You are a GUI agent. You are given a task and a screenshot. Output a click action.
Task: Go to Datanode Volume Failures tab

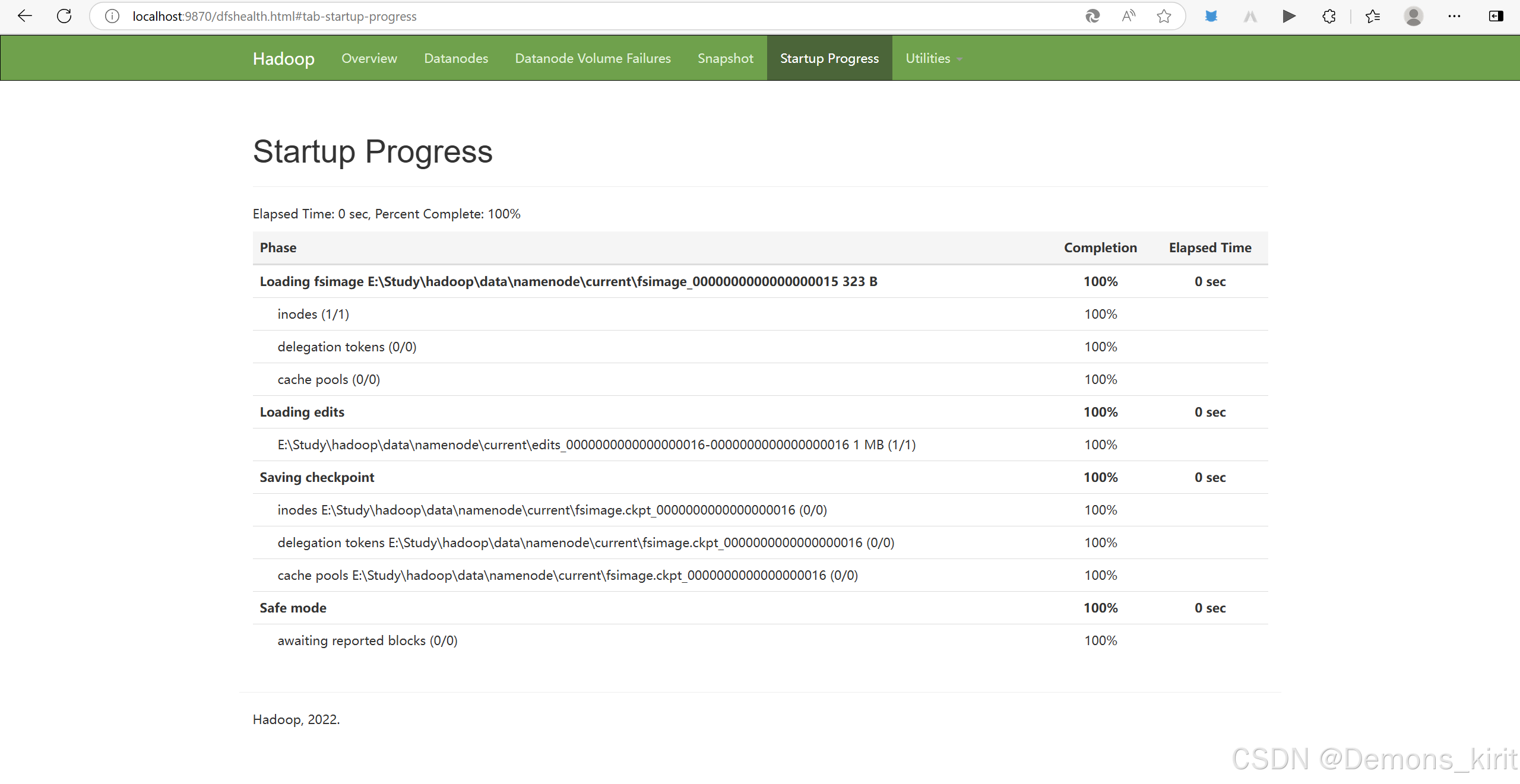coord(593,58)
